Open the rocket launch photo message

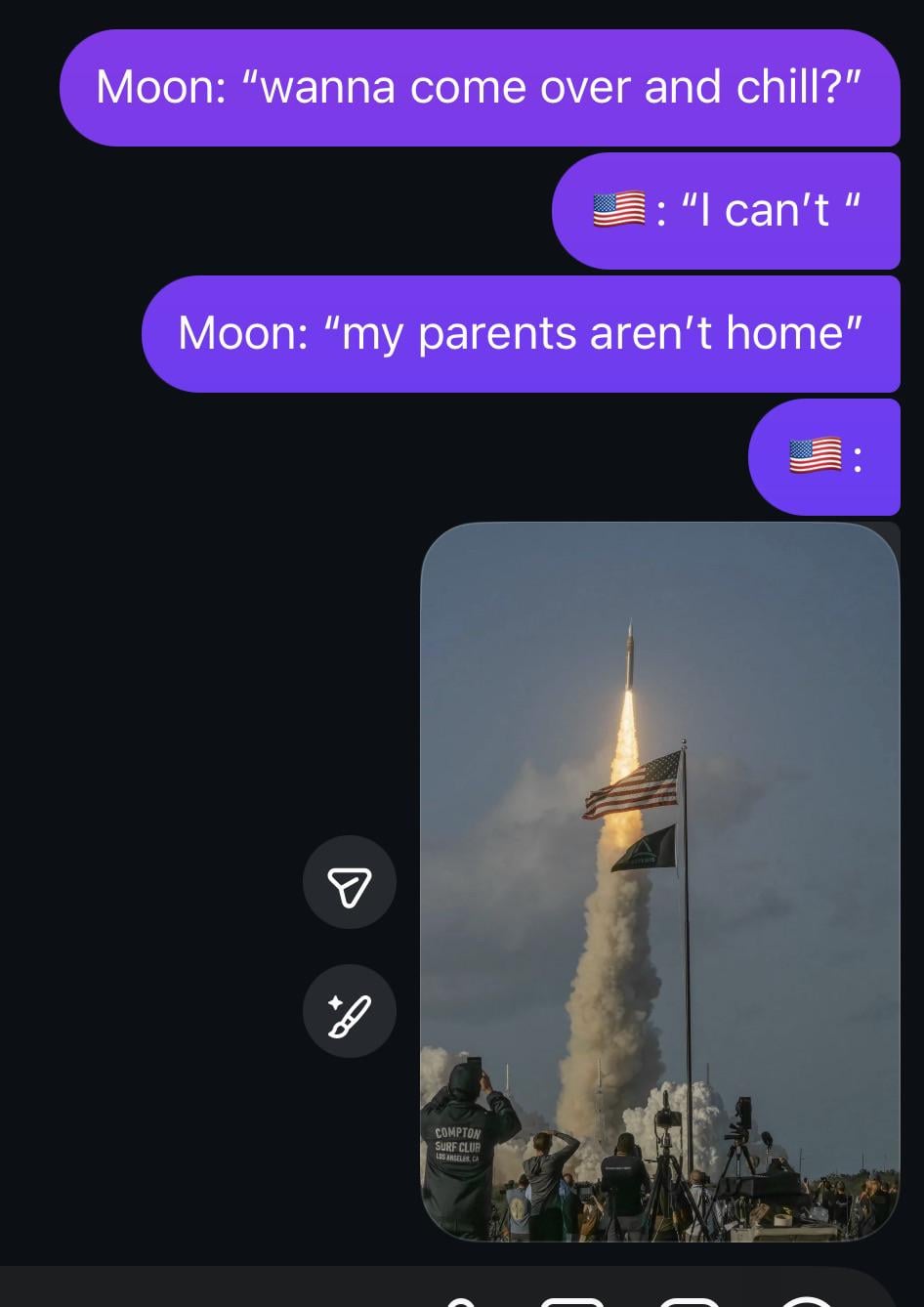(x=660, y=882)
